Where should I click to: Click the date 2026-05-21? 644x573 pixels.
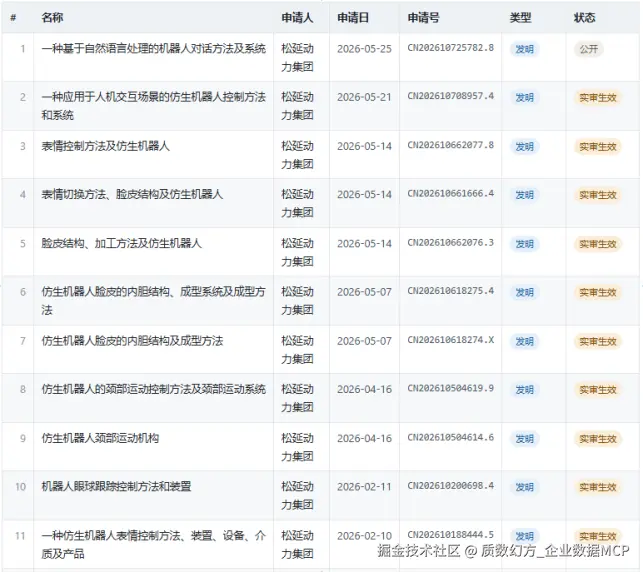[364, 97]
